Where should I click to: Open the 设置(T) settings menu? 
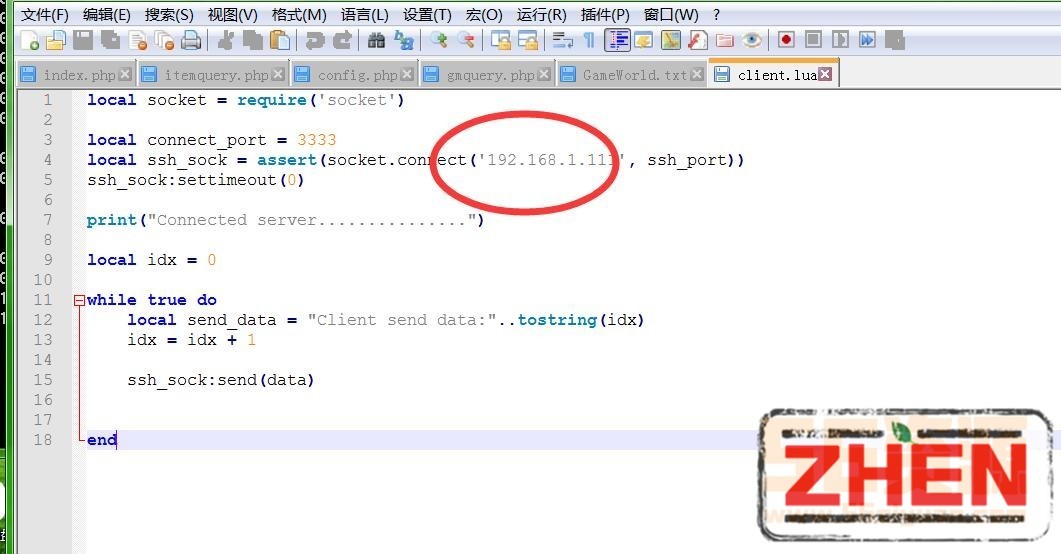click(427, 15)
